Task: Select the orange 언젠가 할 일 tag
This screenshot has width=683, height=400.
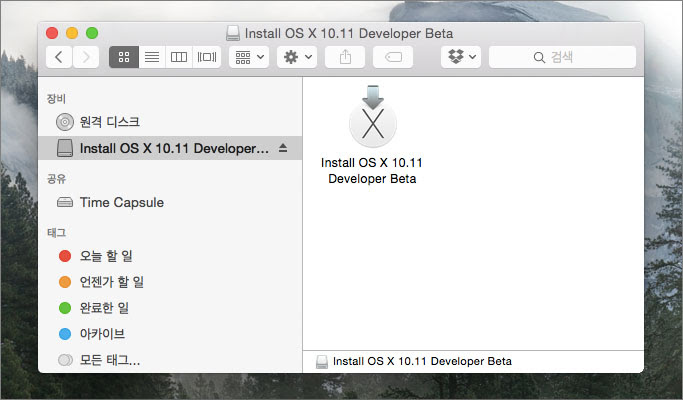Action: click(170, 282)
